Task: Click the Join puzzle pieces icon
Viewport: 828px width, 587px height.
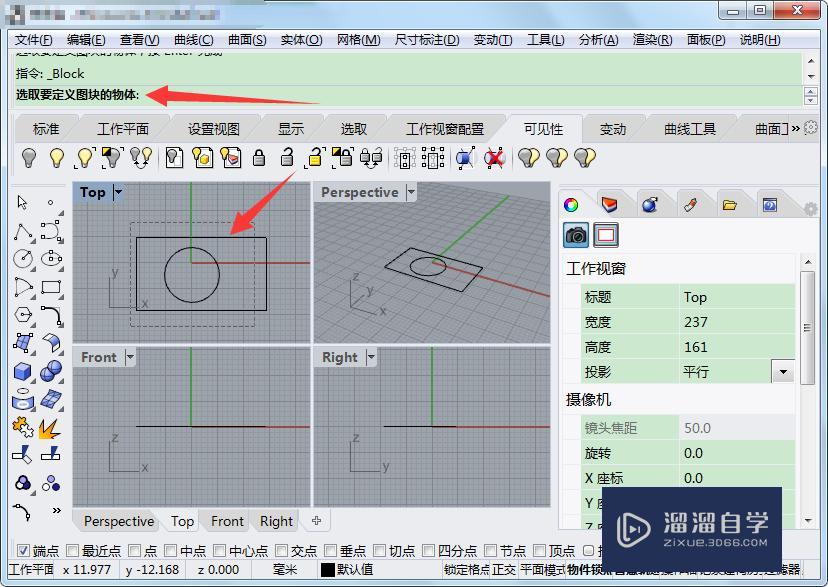Action: tap(23, 427)
